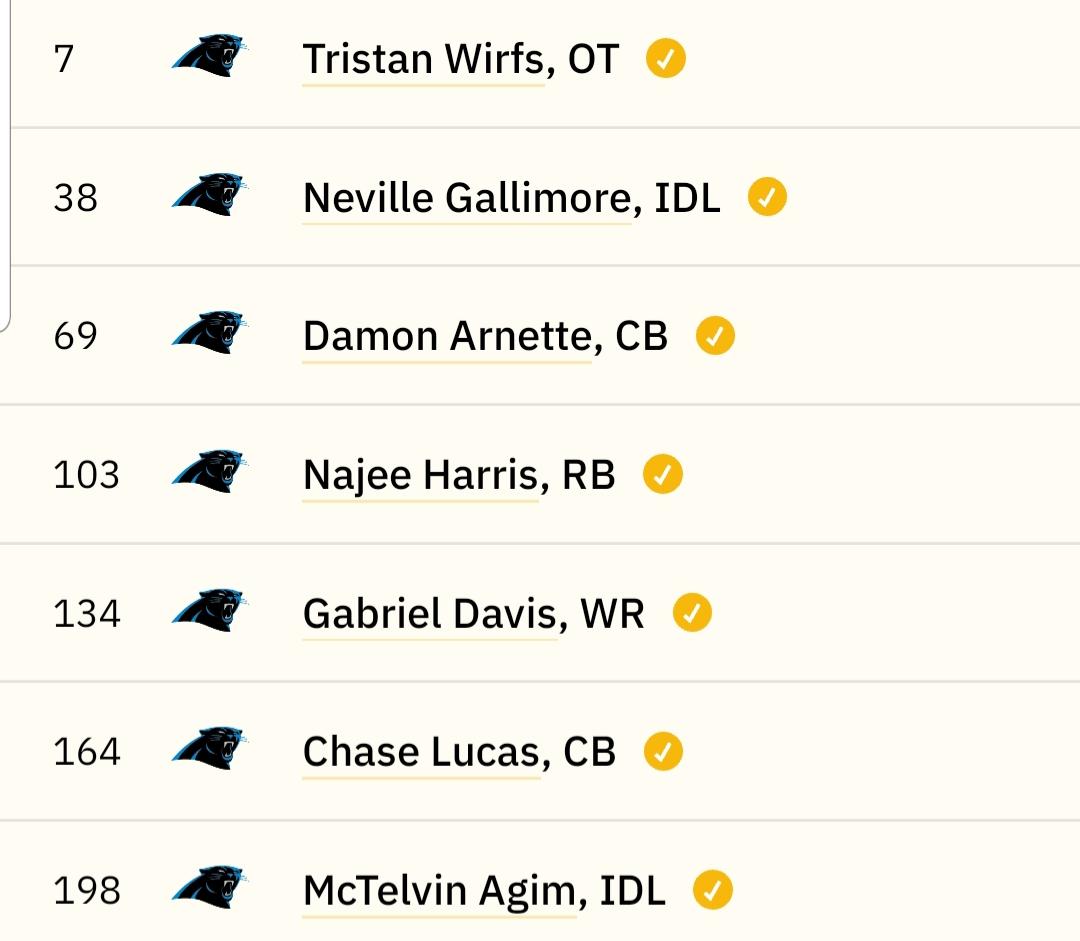Open Damon Arnette player link

point(447,336)
